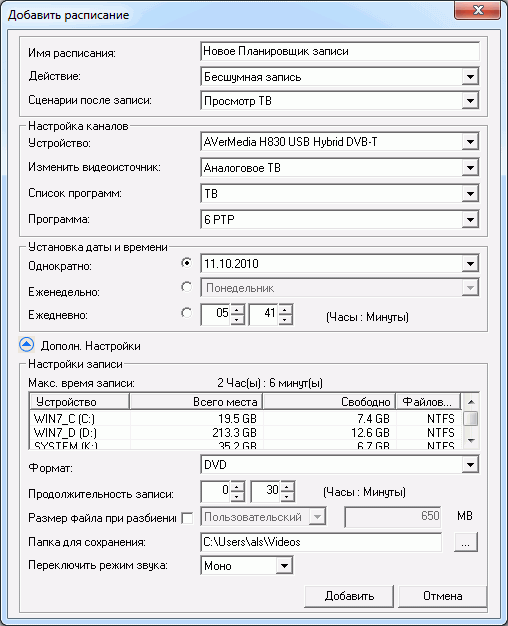508x626 pixels.
Task: Select the Ежедневно radio button
Action: coord(186,313)
